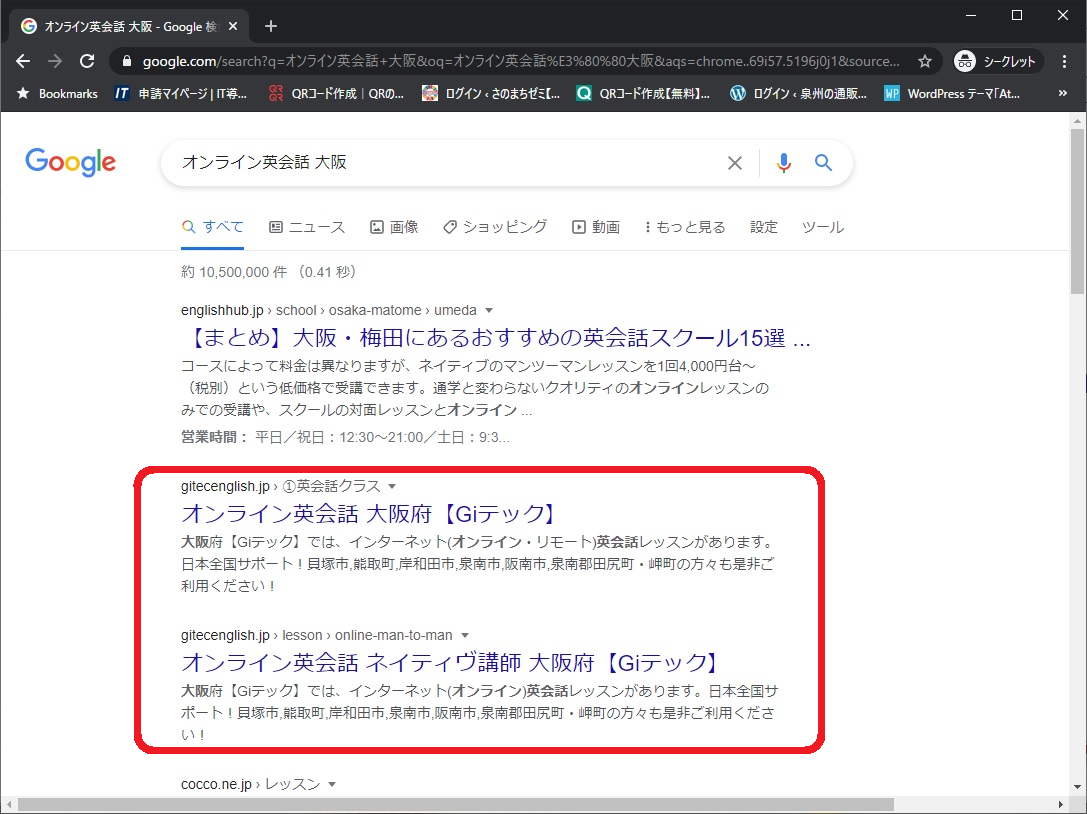Click the address bar URL
The image size is (1087, 814).
[521, 61]
